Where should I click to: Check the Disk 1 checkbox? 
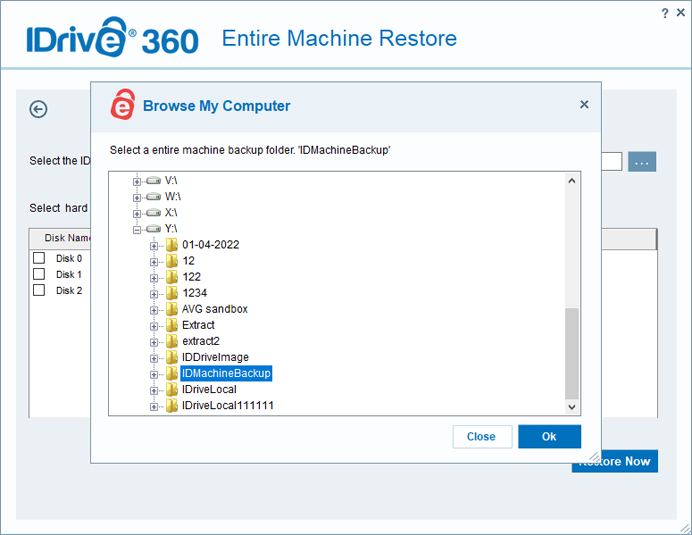(39, 274)
